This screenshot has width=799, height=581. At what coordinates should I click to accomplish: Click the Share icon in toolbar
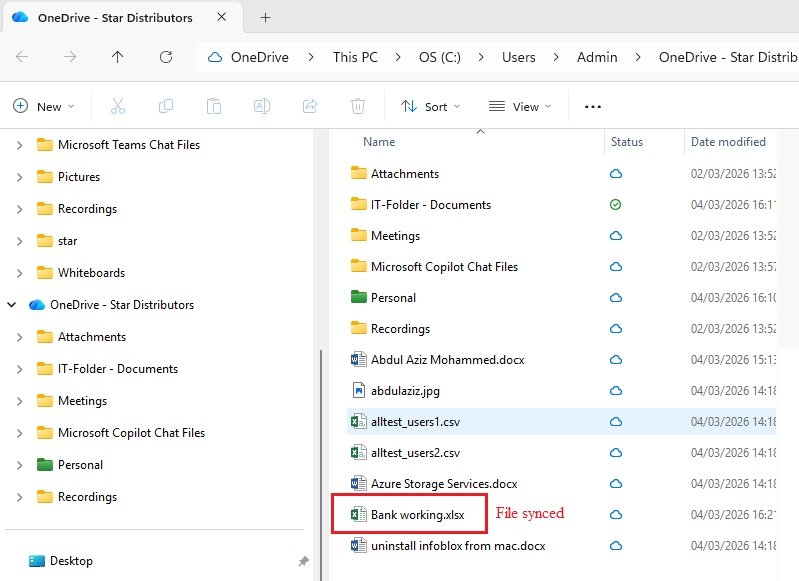pos(310,107)
